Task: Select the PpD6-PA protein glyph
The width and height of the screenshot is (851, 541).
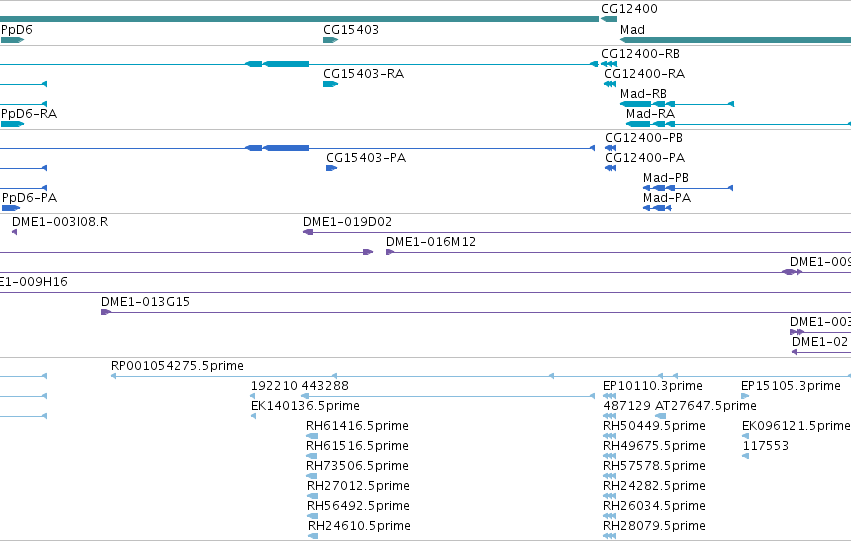Action: [x=11, y=208]
